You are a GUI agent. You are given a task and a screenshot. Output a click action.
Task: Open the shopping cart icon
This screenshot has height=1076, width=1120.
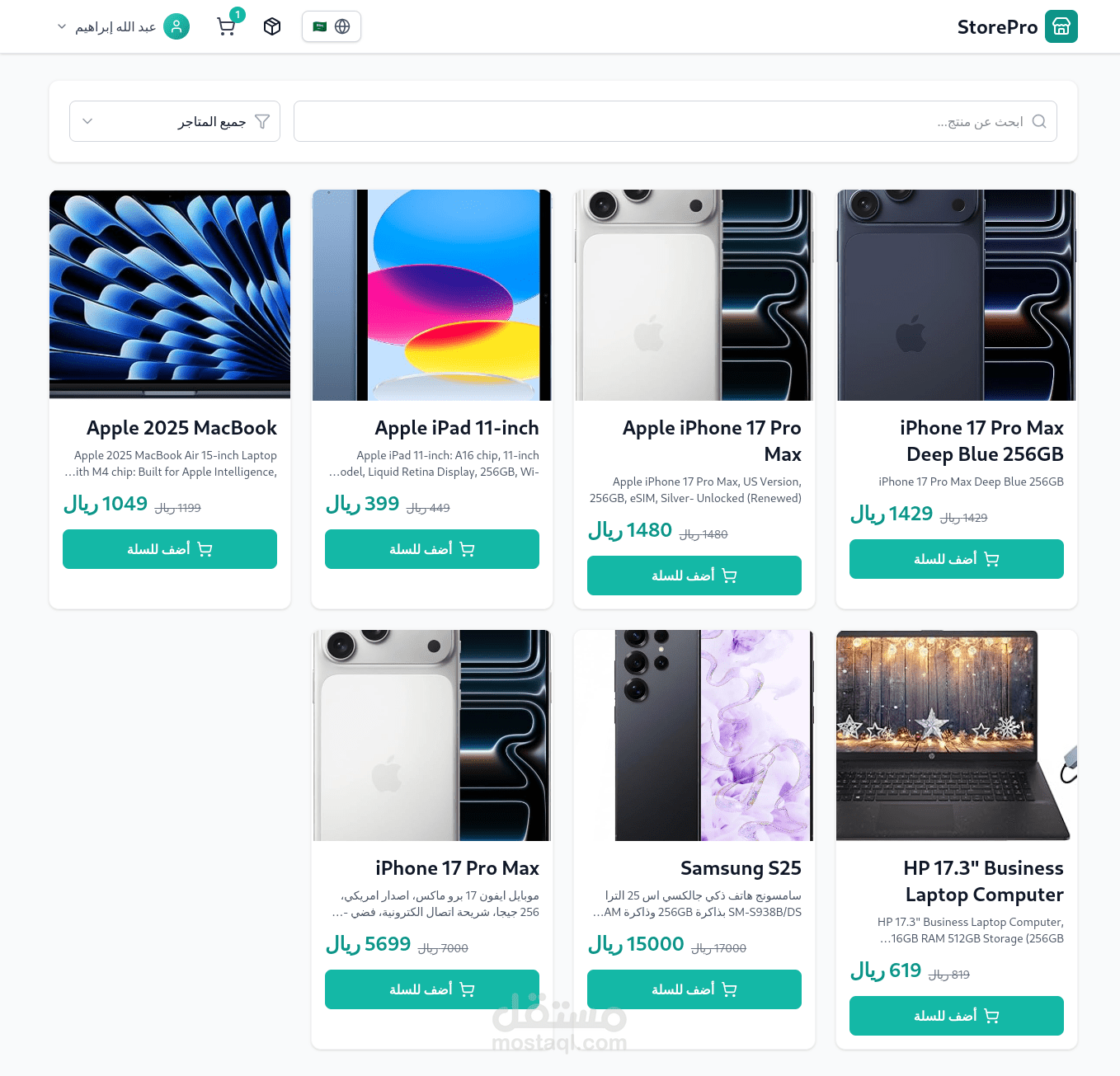tap(225, 27)
